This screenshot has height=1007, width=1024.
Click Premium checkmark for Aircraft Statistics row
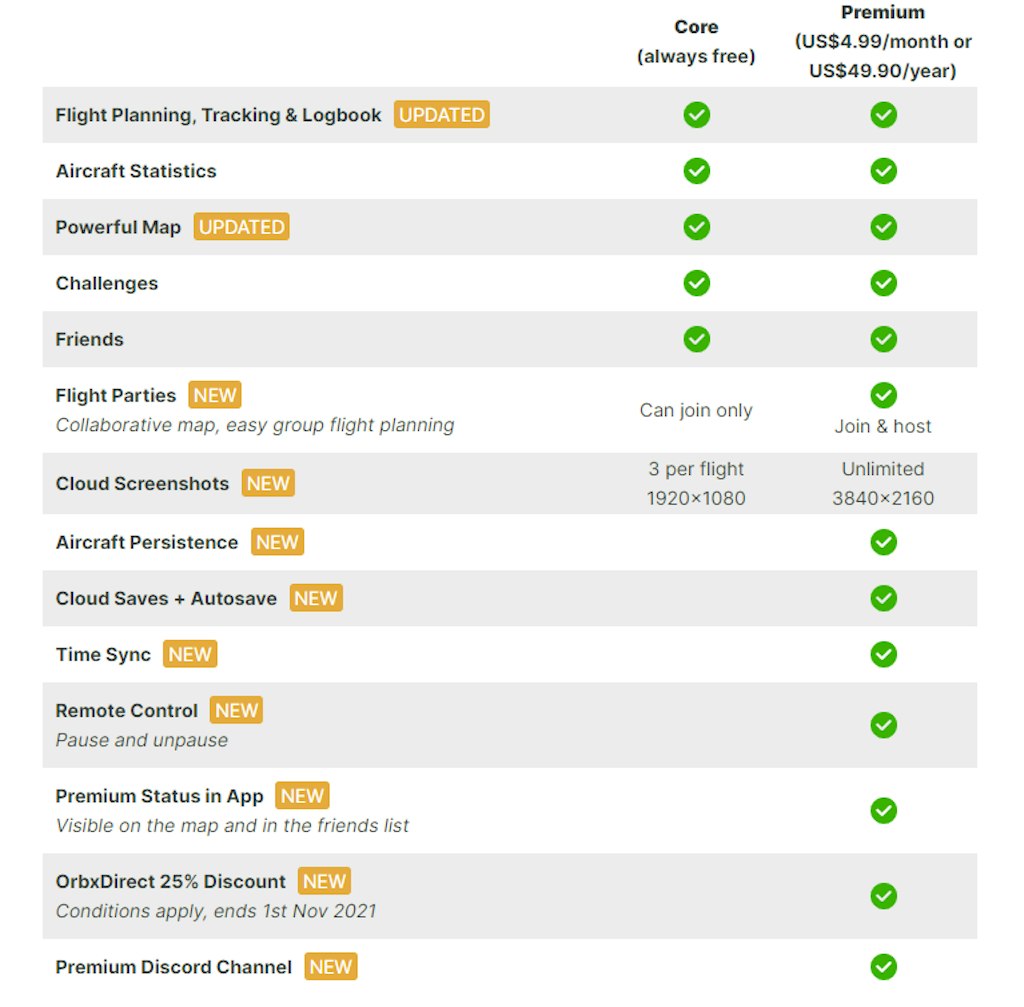coord(883,171)
